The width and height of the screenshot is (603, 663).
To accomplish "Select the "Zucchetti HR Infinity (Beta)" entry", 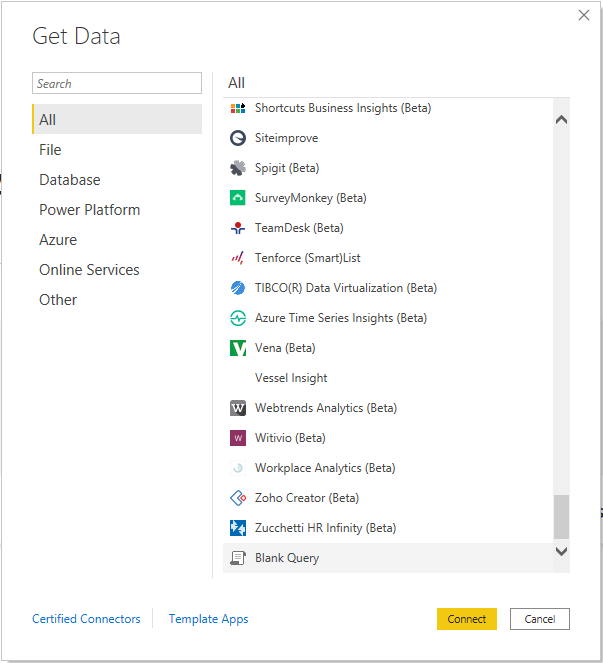I will [388, 528].
